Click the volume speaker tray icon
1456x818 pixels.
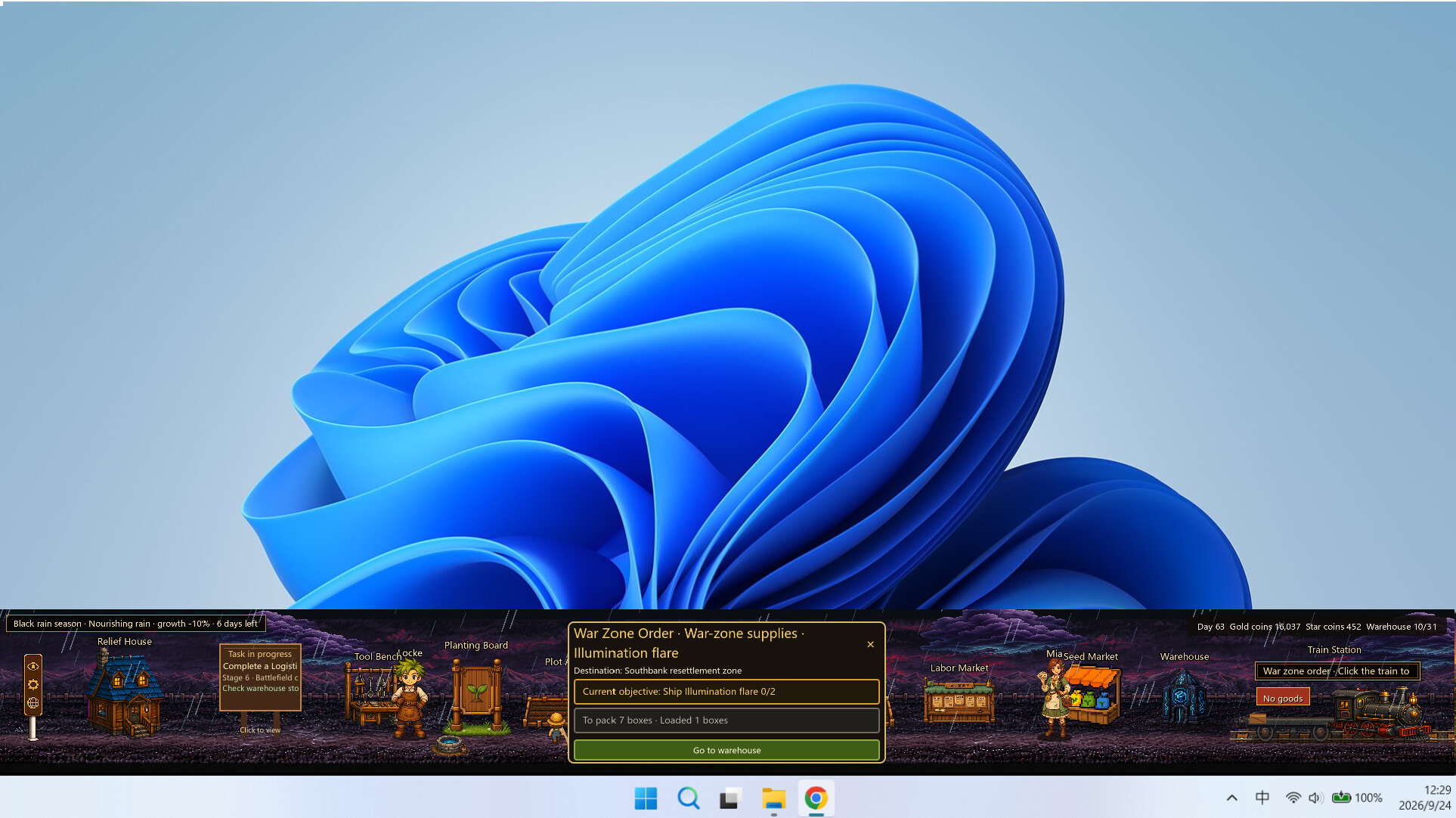[1315, 798]
